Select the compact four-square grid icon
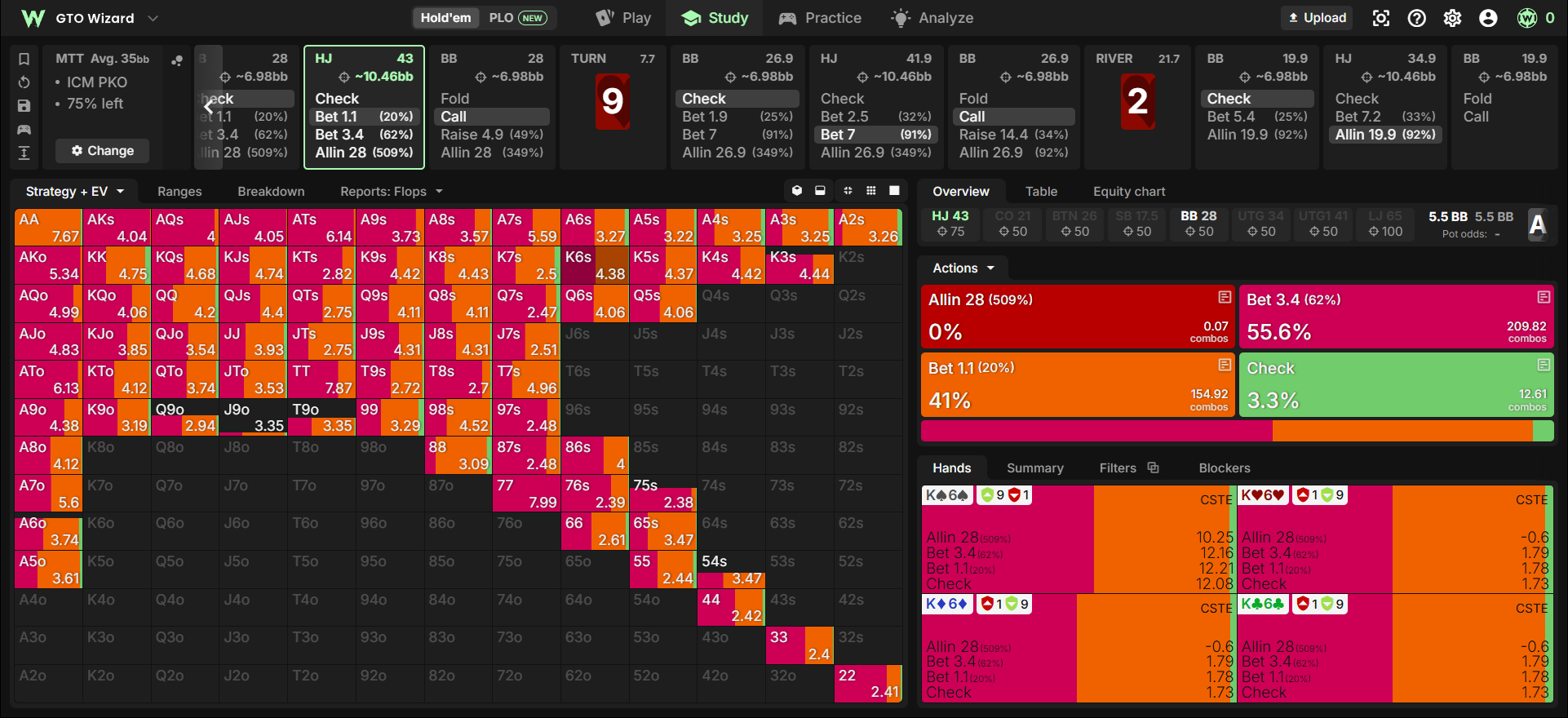The height and width of the screenshot is (718, 1568). pos(848,191)
